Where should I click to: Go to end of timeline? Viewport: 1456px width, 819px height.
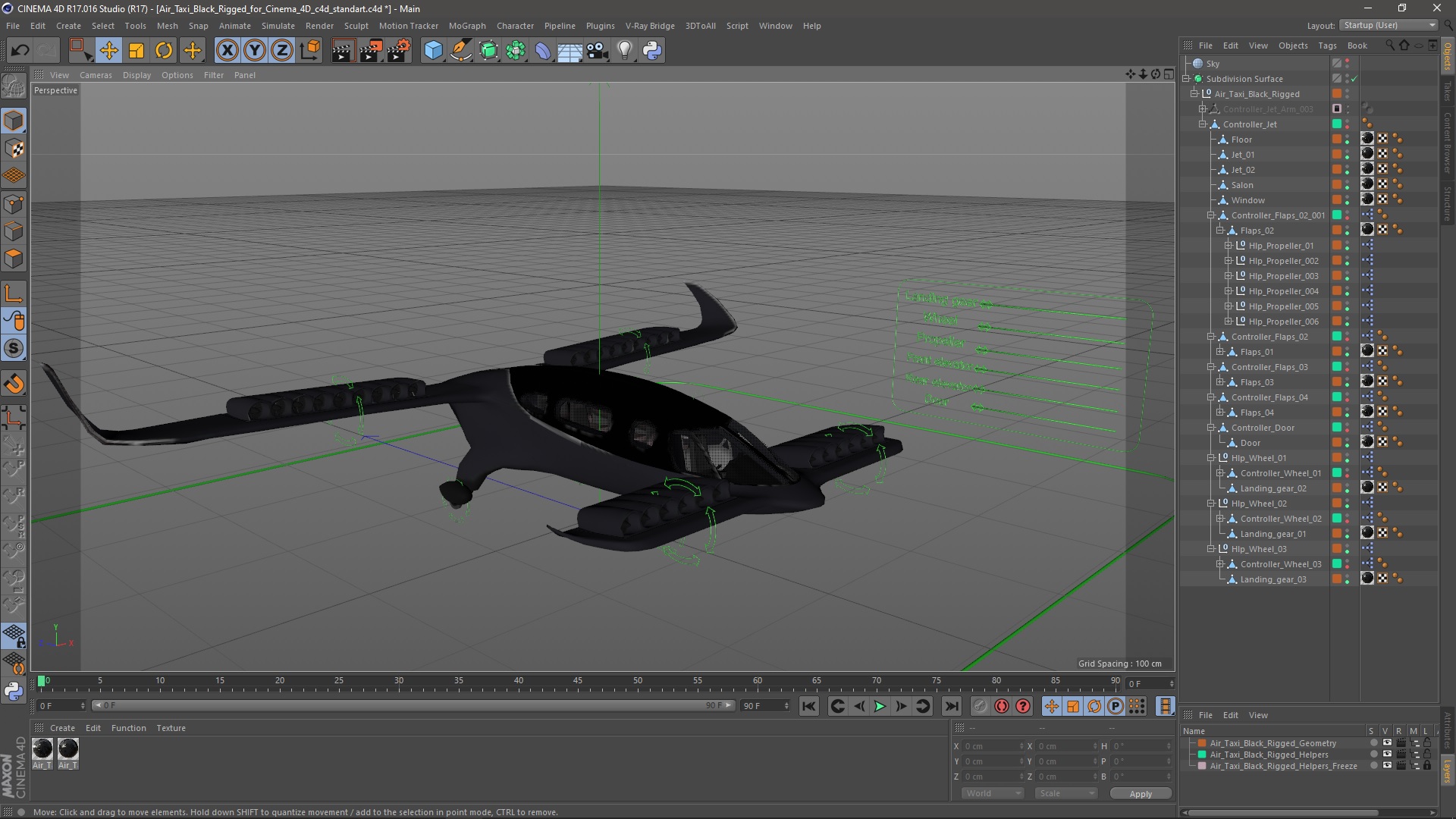coord(951,706)
